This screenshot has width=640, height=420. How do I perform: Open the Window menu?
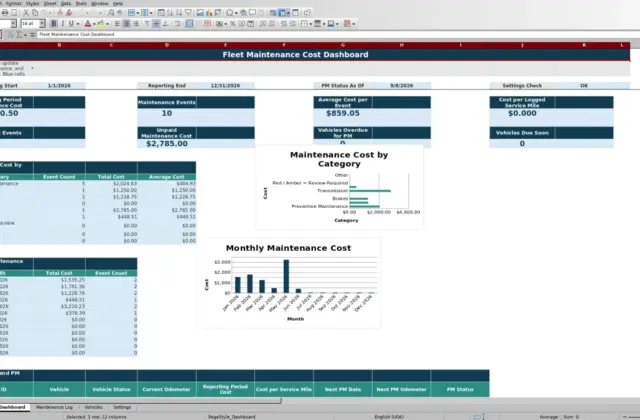pyautogui.click(x=100, y=3)
